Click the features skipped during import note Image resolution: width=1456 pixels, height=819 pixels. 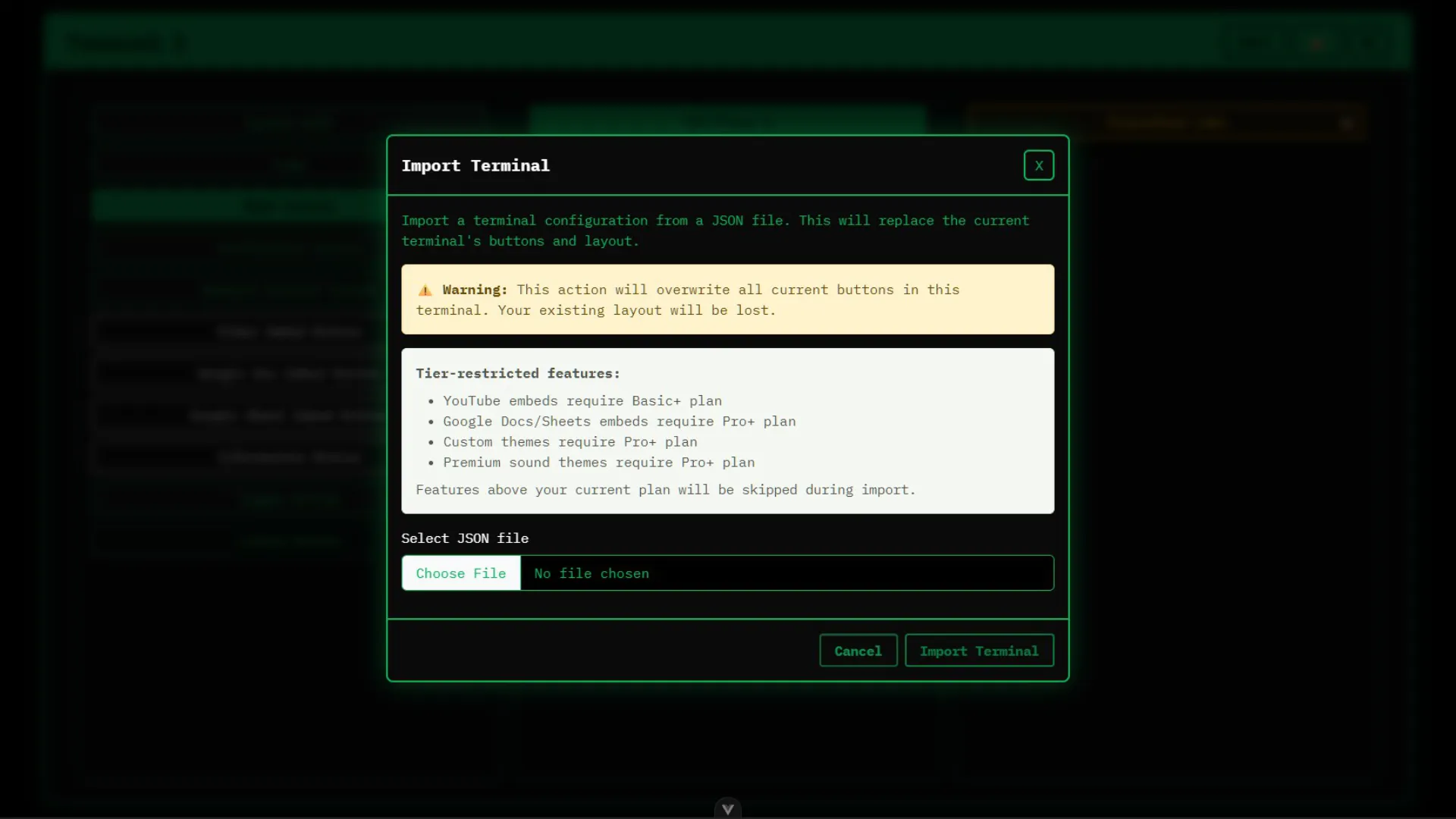point(665,490)
